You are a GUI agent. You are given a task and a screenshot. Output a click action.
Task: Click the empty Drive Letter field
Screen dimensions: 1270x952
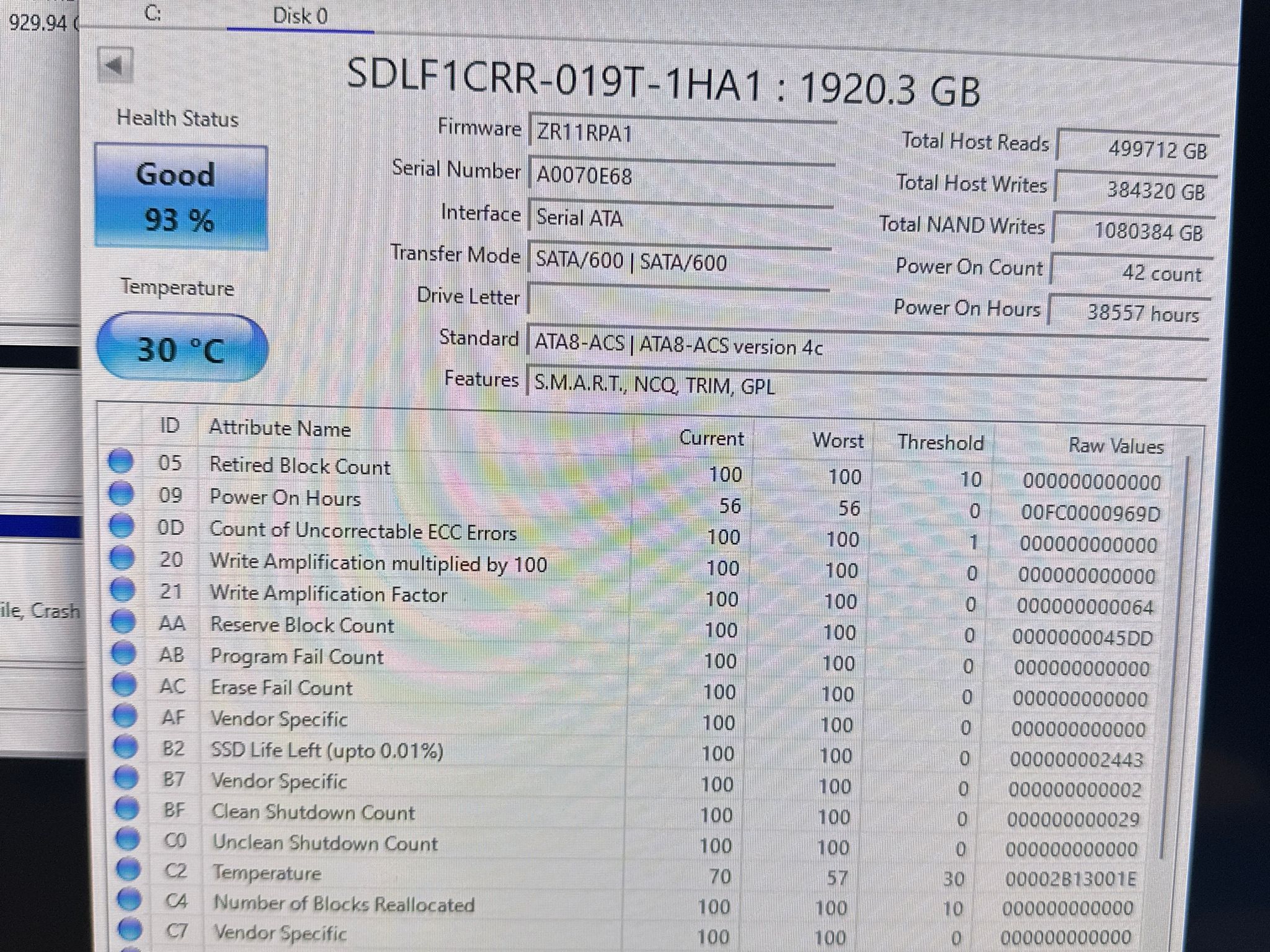pos(678,300)
